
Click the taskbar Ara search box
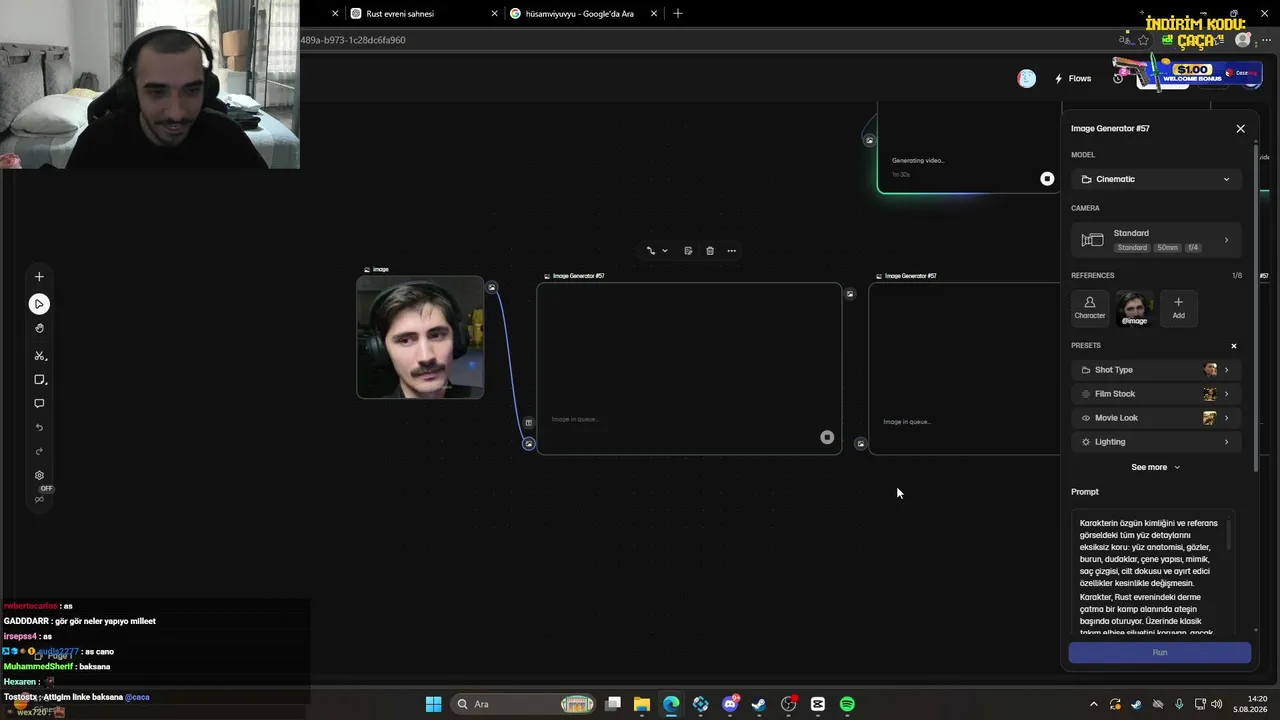click(x=524, y=704)
